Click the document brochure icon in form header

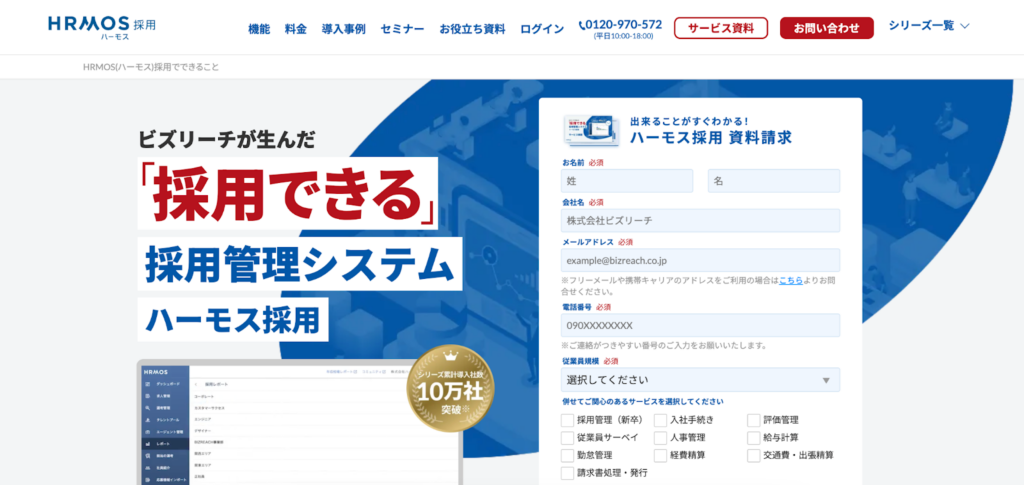click(x=594, y=130)
